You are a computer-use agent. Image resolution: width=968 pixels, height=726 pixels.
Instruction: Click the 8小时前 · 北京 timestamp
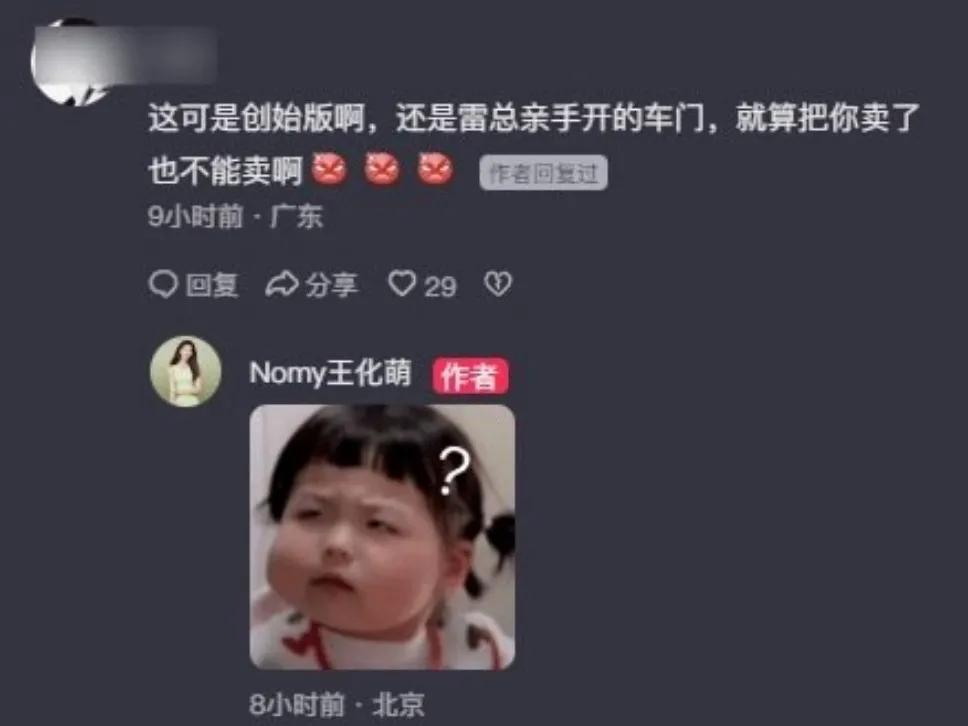click(x=337, y=704)
